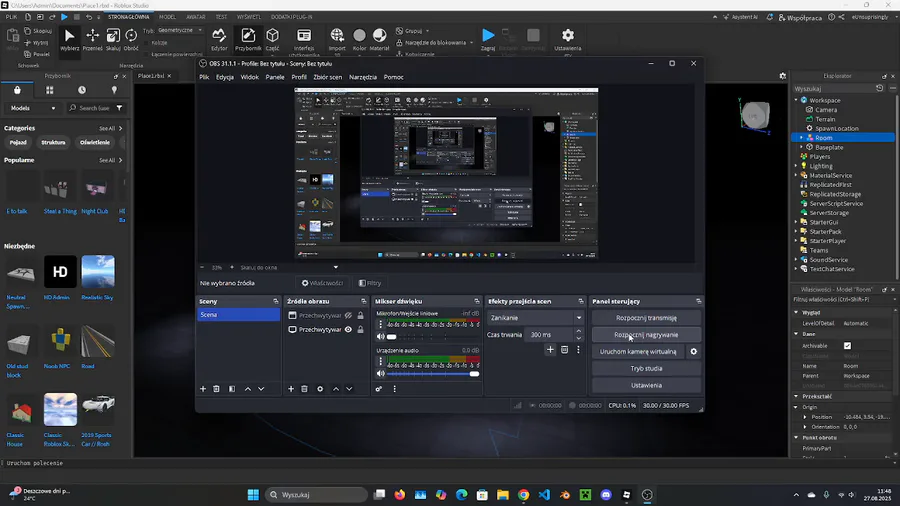Mute the Mikrofon/Wejście liniowe channel
The height and width of the screenshot is (506, 900).
380,337
